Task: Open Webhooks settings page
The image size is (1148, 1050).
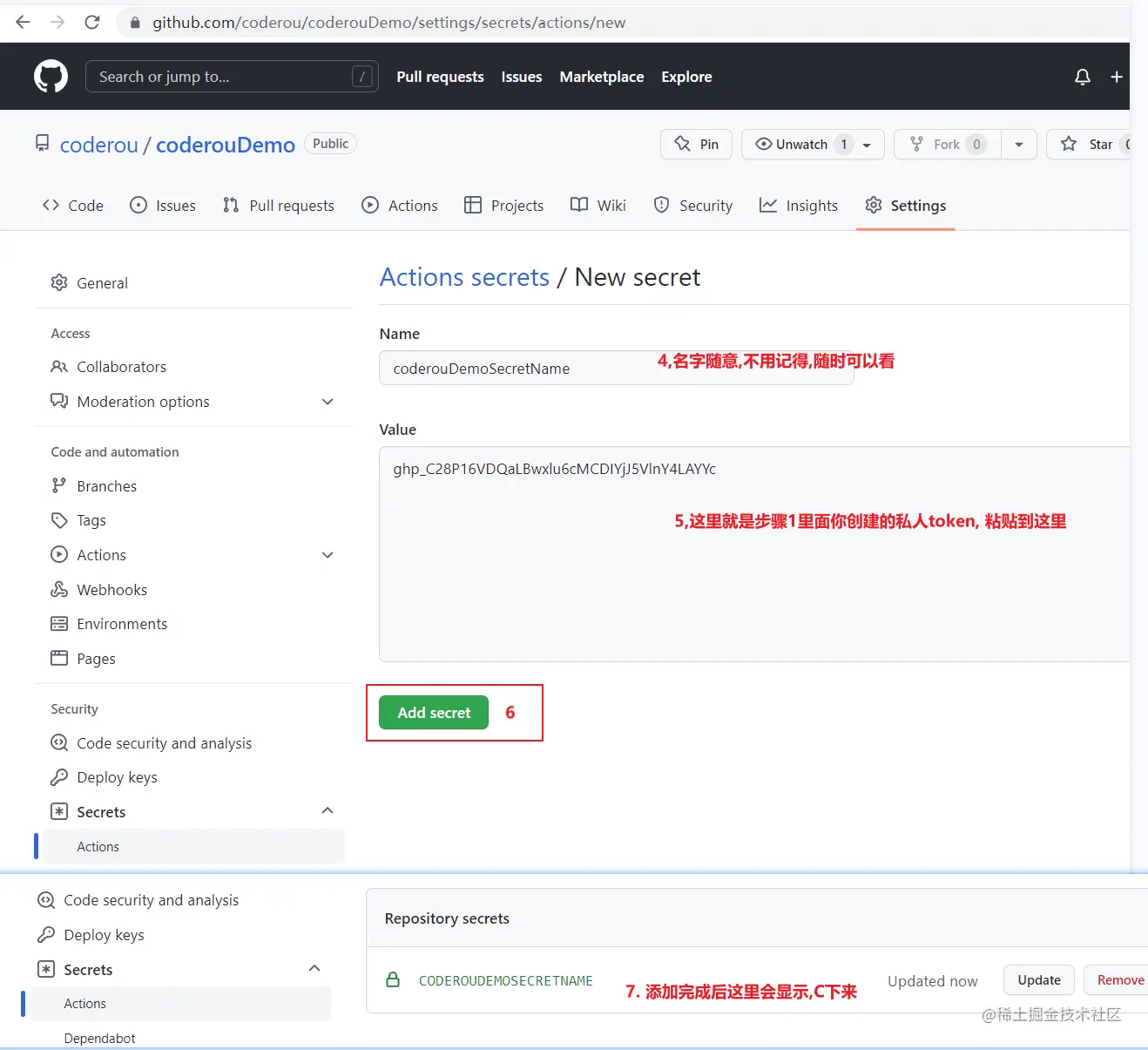Action: tap(111, 590)
